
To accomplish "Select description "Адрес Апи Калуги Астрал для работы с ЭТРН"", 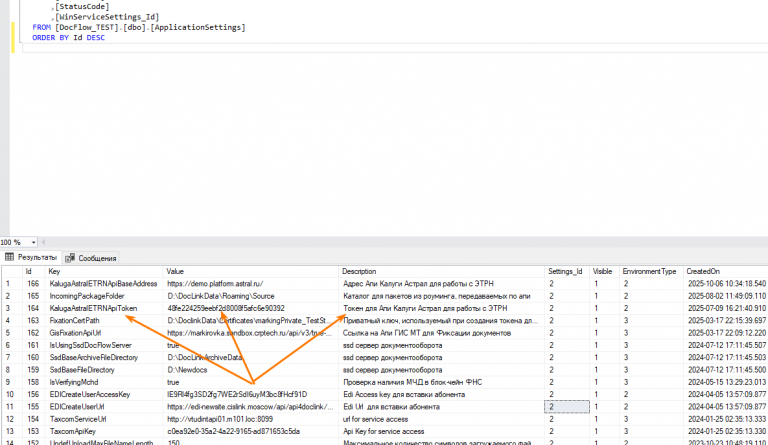I will (x=441, y=283).
